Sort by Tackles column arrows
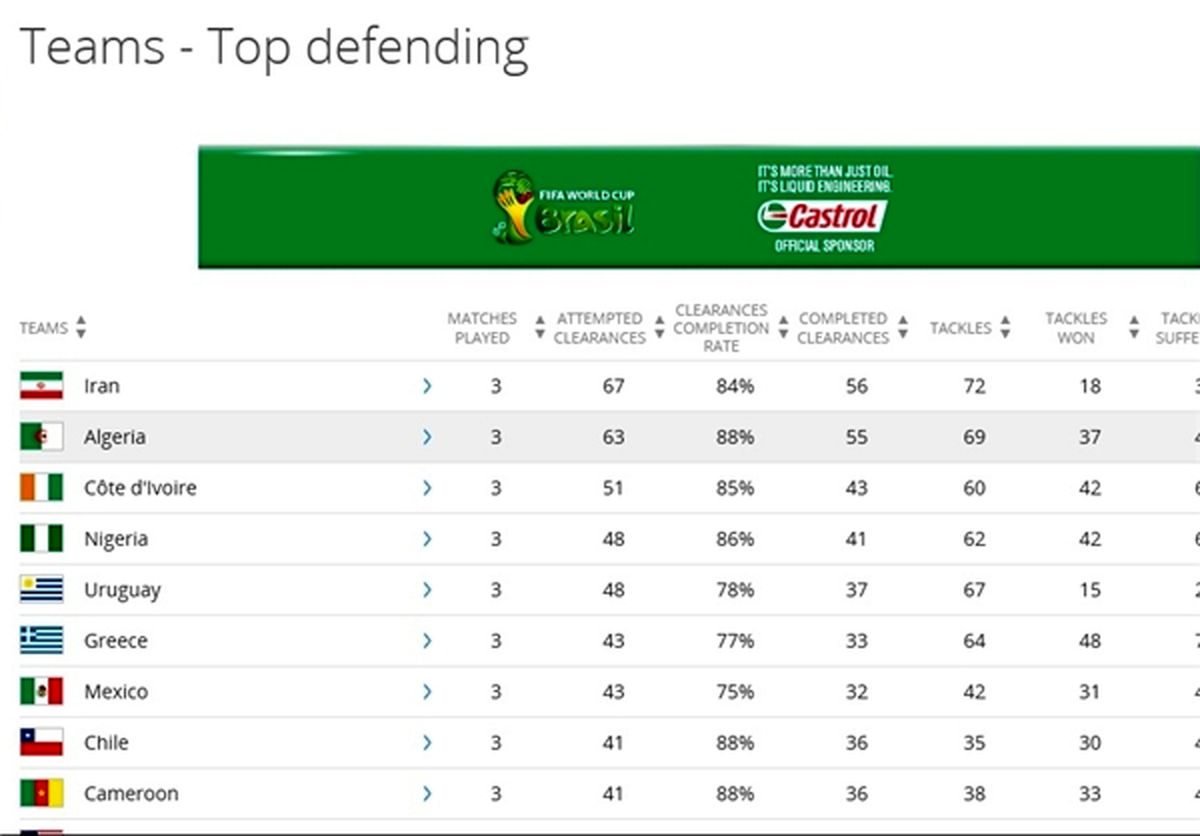The image size is (1200, 836). [1005, 328]
